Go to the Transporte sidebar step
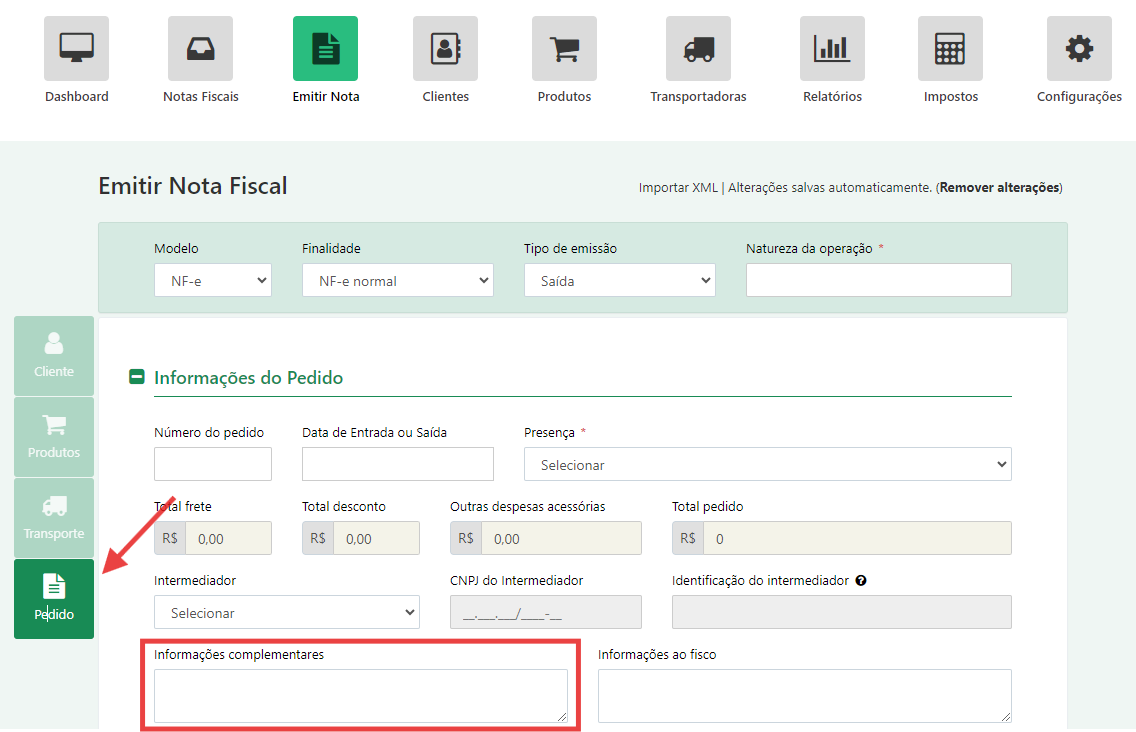The height and width of the screenshot is (732, 1136). (54, 518)
